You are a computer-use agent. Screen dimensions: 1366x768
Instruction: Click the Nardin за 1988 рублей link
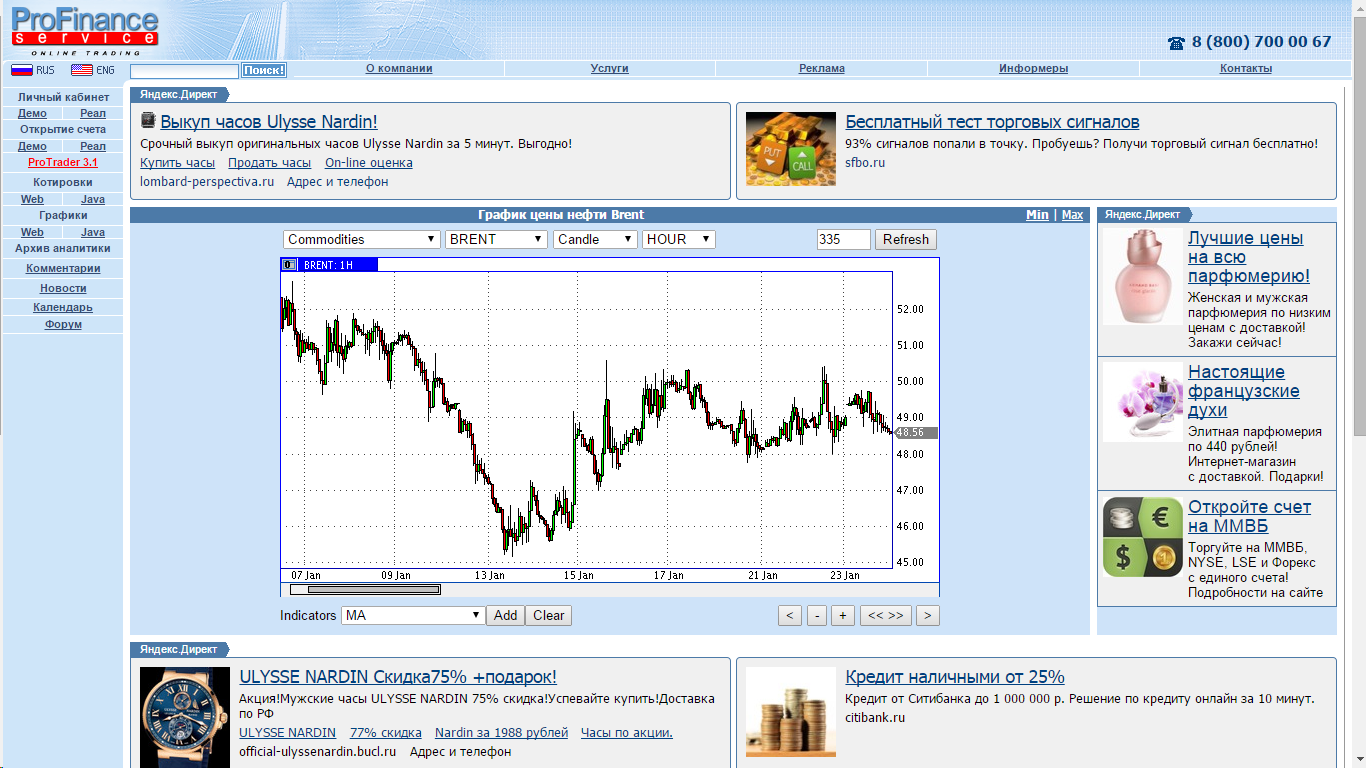[x=501, y=733]
